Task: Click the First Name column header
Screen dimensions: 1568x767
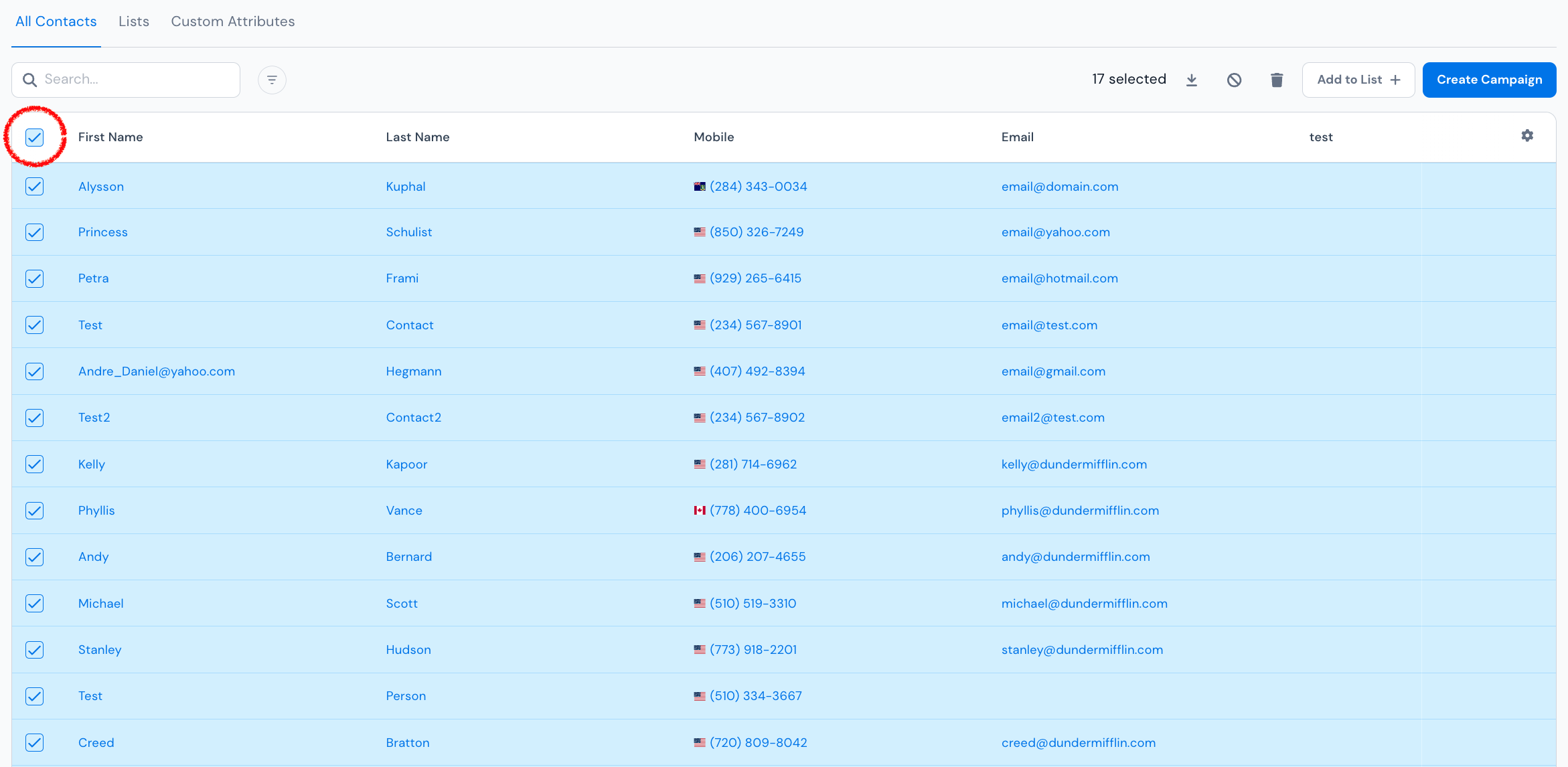Action: pyautogui.click(x=110, y=137)
